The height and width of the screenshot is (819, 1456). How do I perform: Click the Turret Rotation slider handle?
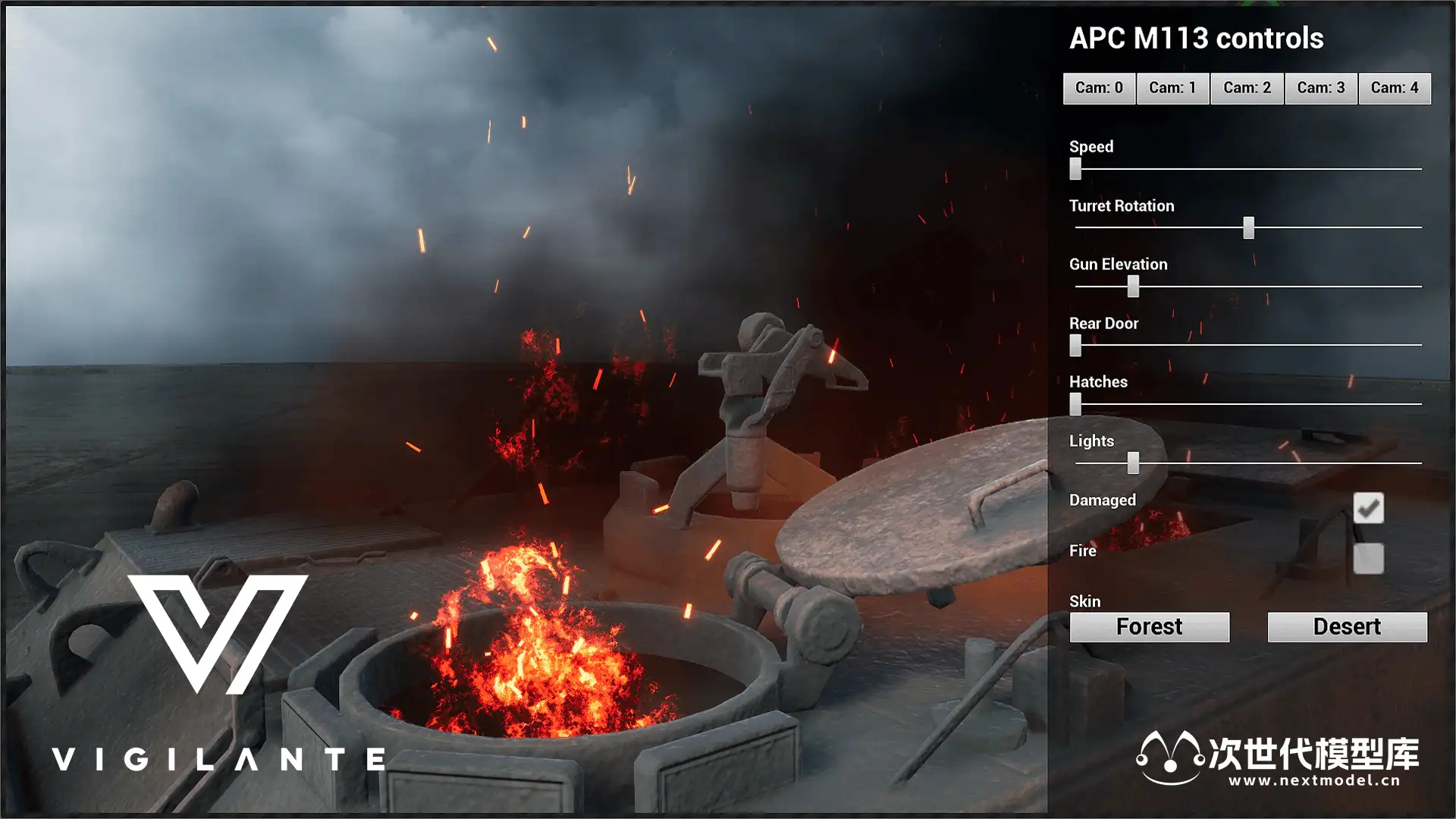coord(1248,227)
